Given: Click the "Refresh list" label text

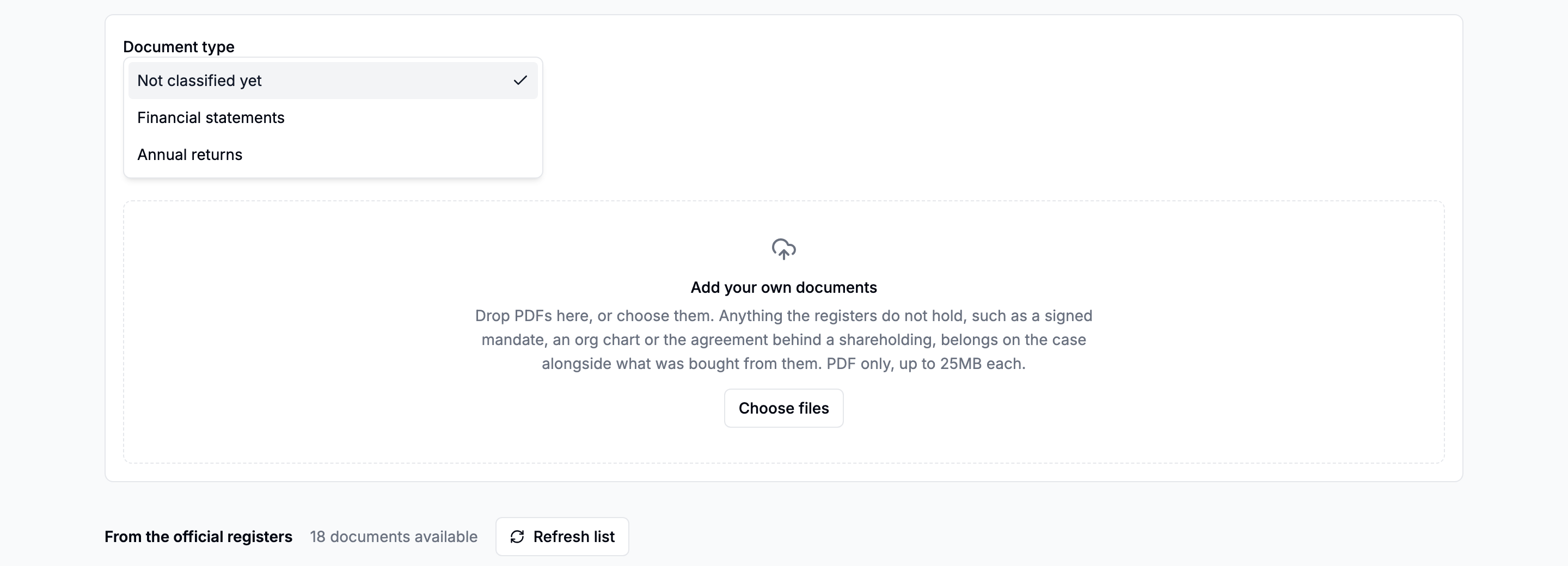Looking at the screenshot, I should click(573, 537).
